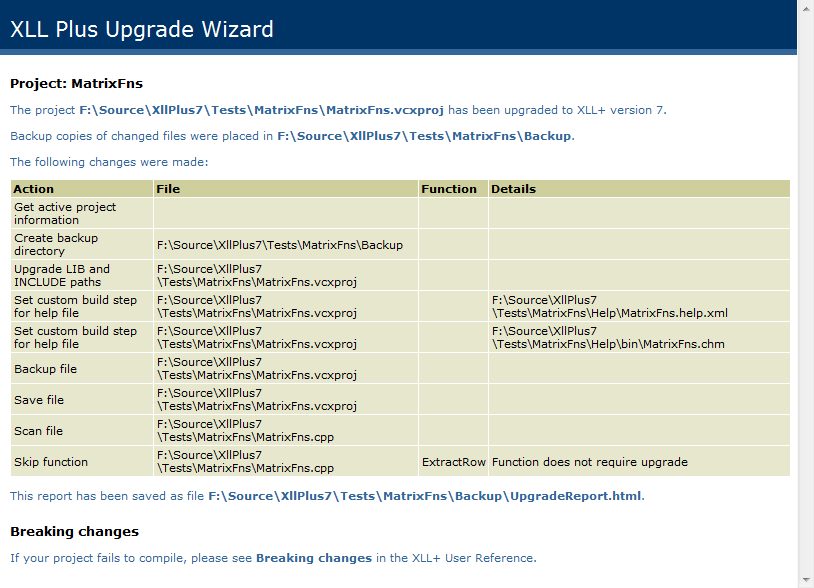Click the Action column header
This screenshot has width=814, height=588.
(x=34, y=189)
